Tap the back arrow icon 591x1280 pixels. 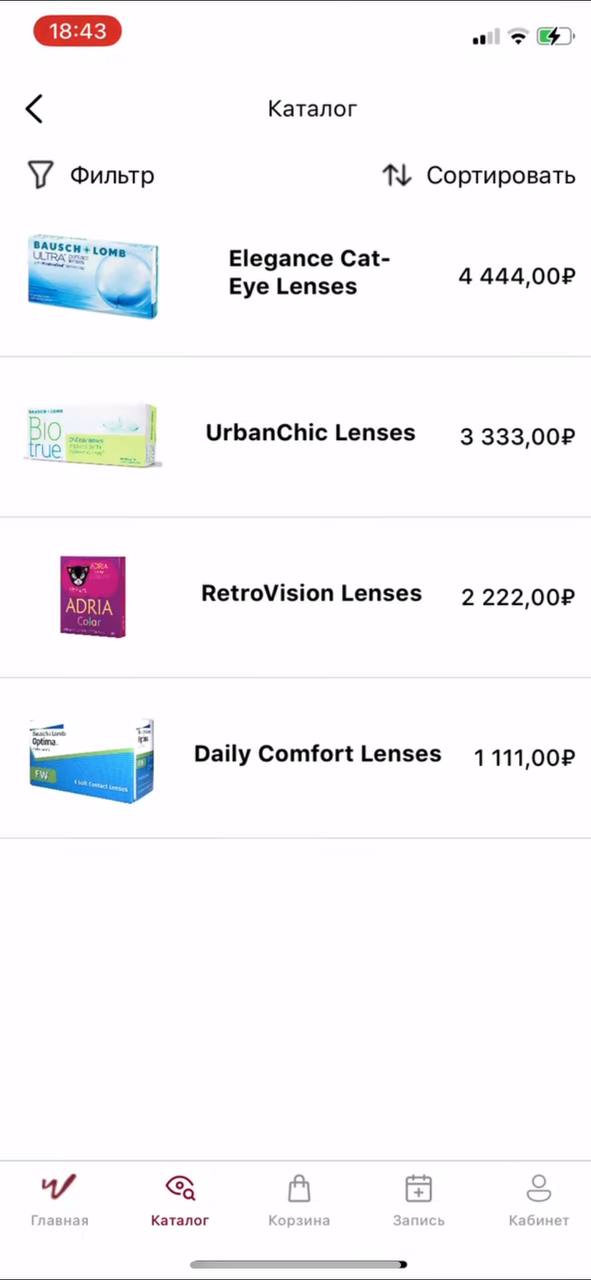pos(34,108)
